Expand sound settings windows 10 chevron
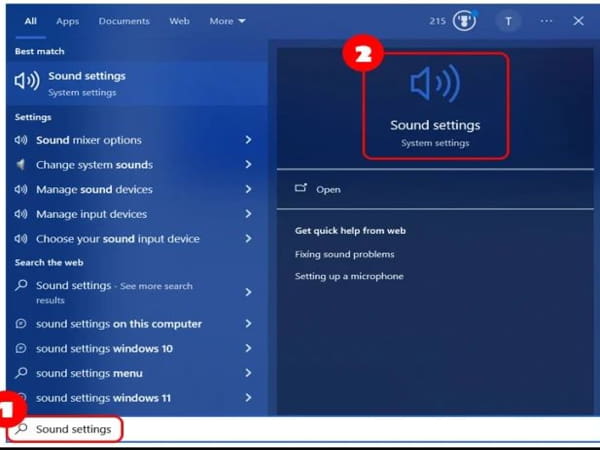Viewport: 600px width, 450px height. [x=248, y=348]
